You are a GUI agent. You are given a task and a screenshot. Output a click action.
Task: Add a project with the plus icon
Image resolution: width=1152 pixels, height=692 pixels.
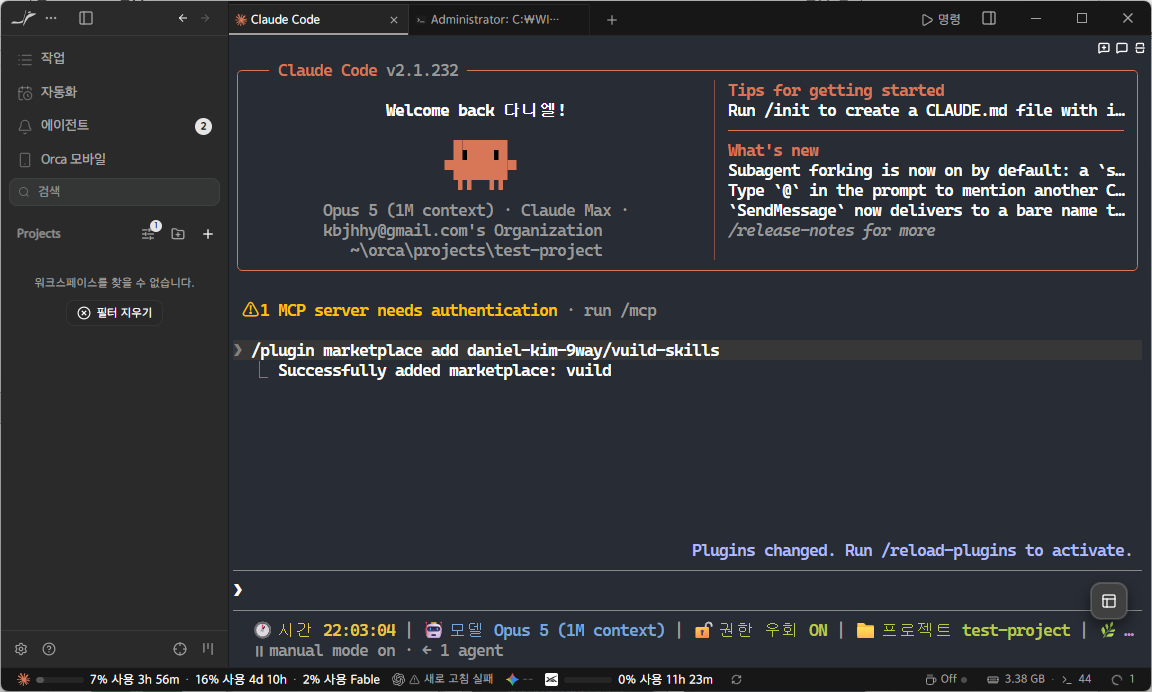coord(208,234)
